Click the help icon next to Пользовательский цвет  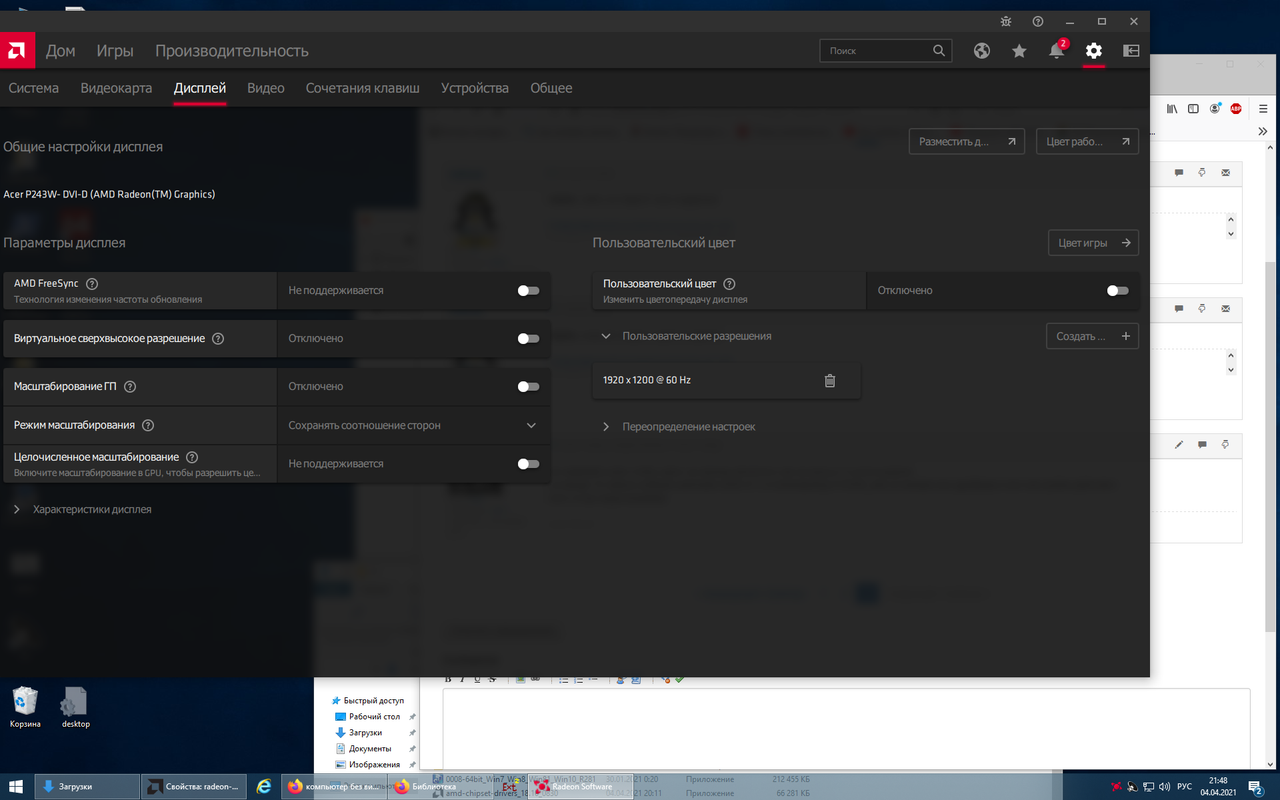[x=729, y=284]
